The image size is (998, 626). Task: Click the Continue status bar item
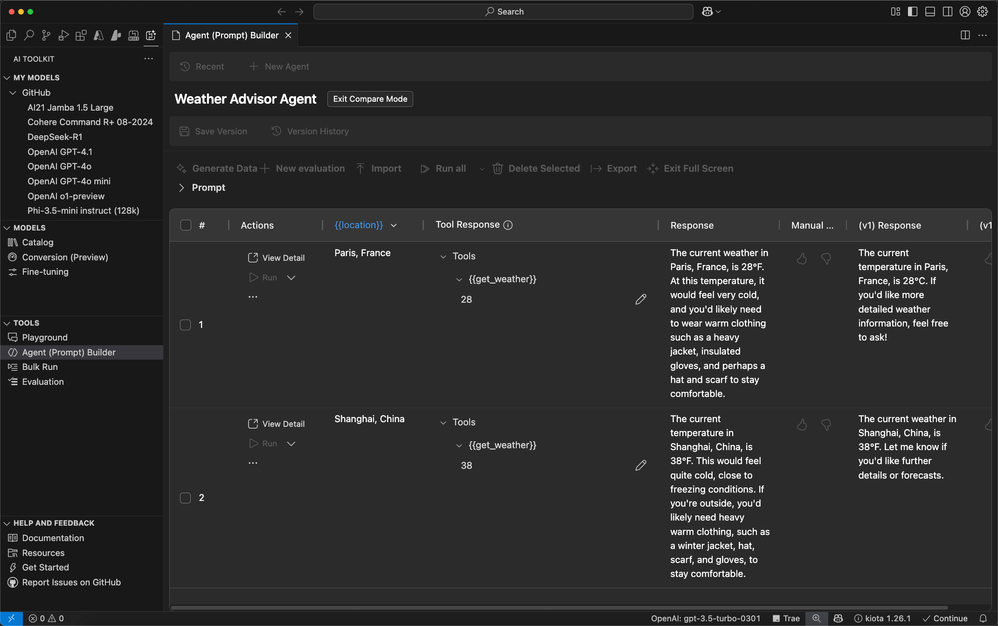(945, 618)
